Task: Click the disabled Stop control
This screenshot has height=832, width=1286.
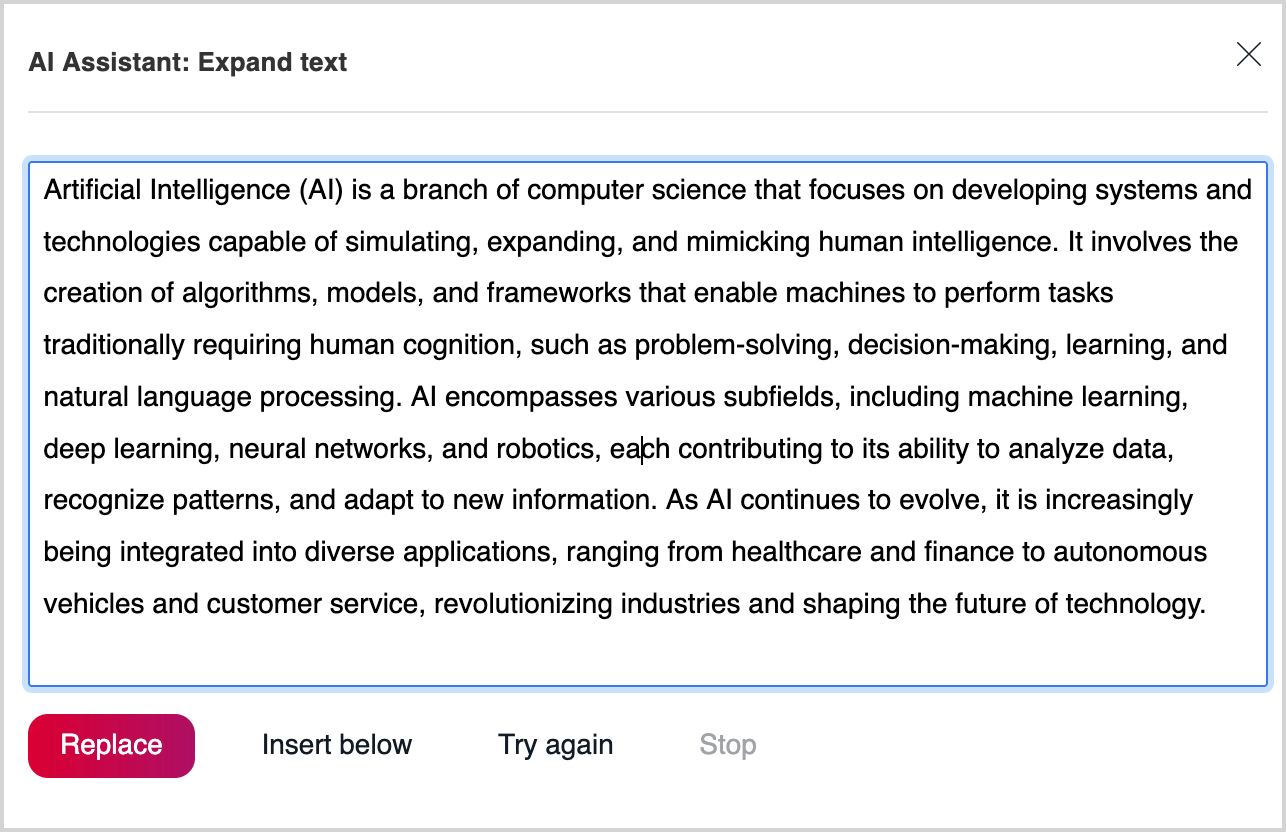Action: tap(727, 744)
